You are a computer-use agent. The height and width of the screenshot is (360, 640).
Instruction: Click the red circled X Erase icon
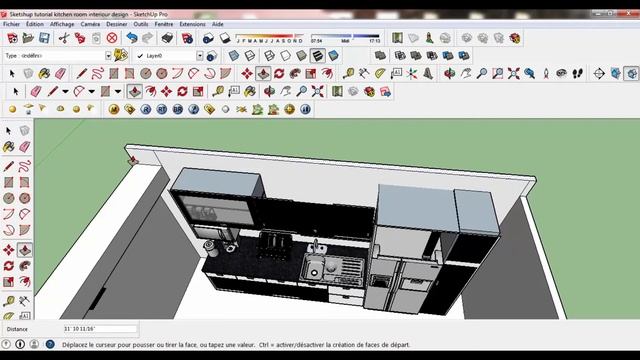(x=112, y=38)
